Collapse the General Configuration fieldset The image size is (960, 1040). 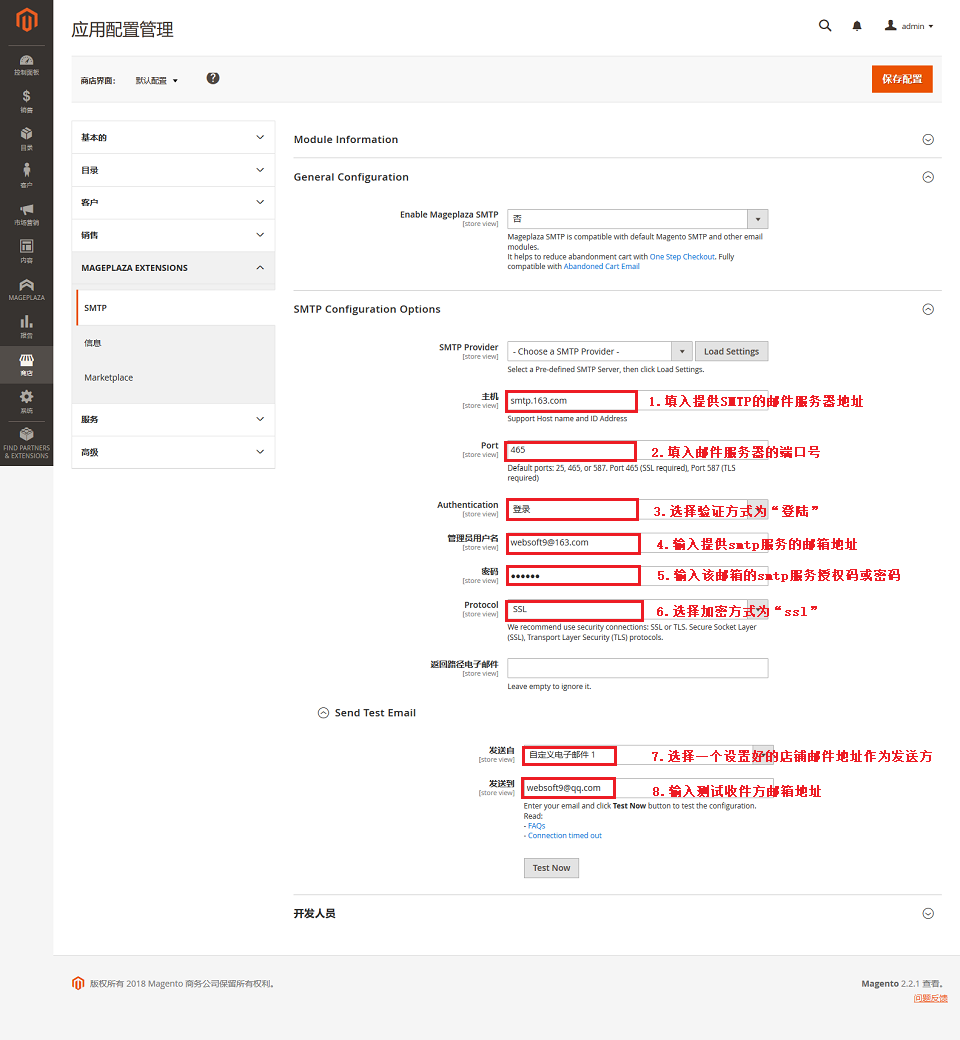[x=617, y=177]
